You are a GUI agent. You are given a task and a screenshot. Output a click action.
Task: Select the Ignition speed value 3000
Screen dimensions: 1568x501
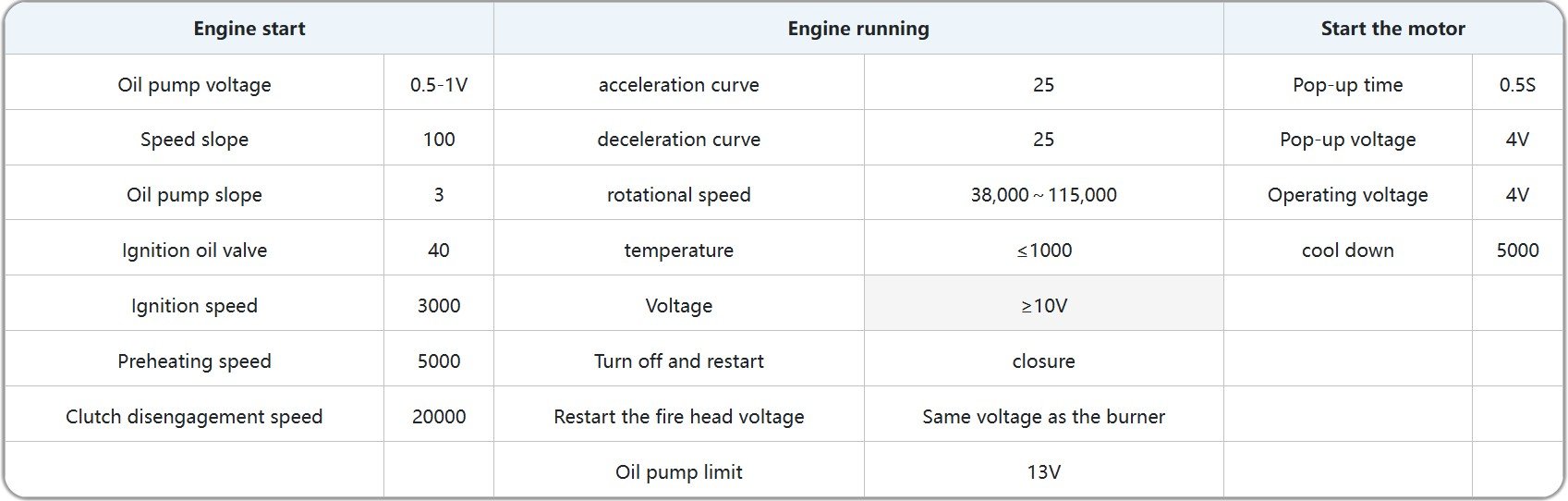tap(439, 306)
